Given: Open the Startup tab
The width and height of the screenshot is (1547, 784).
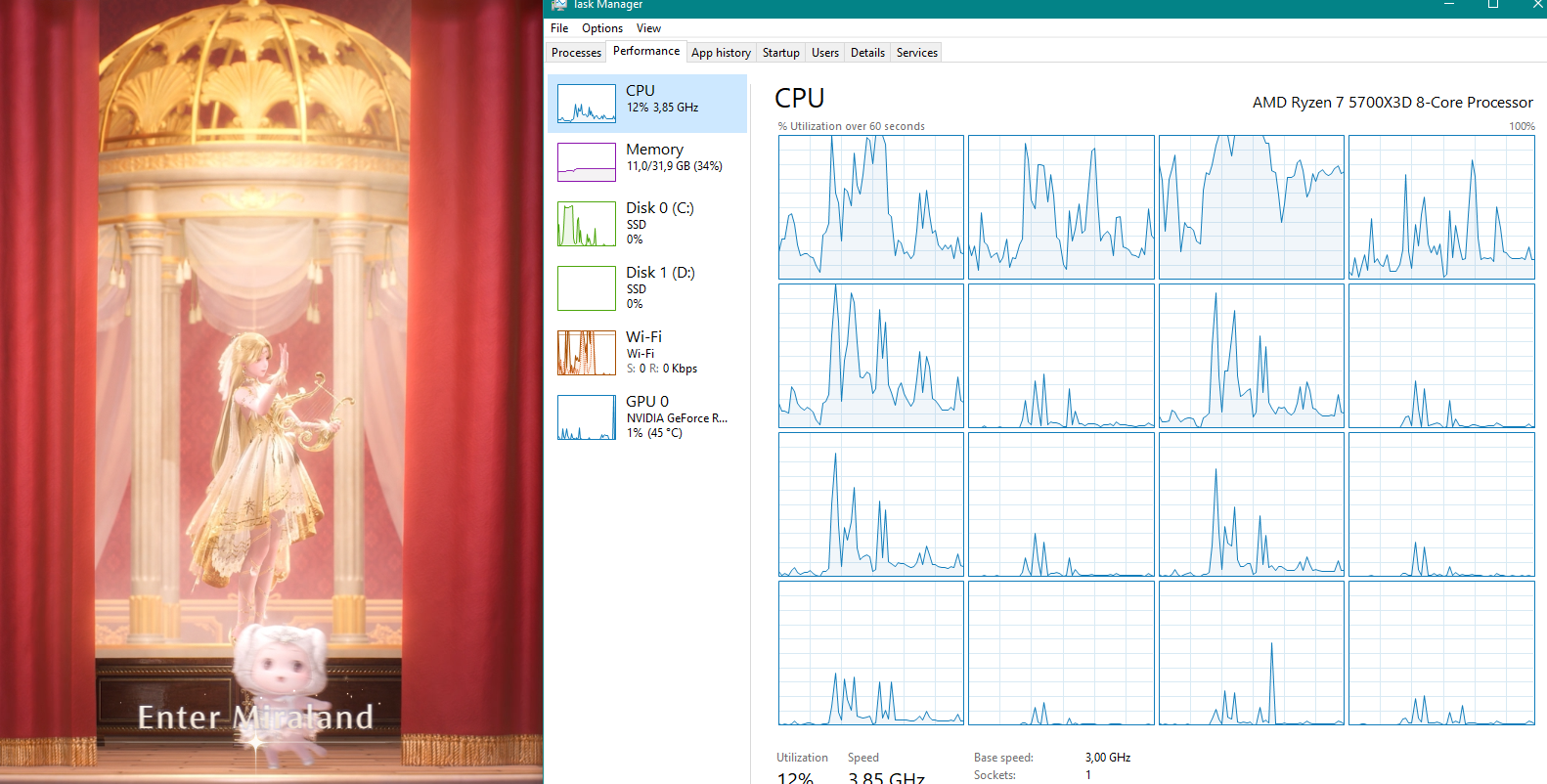Looking at the screenshot, I should pos(781,53).
